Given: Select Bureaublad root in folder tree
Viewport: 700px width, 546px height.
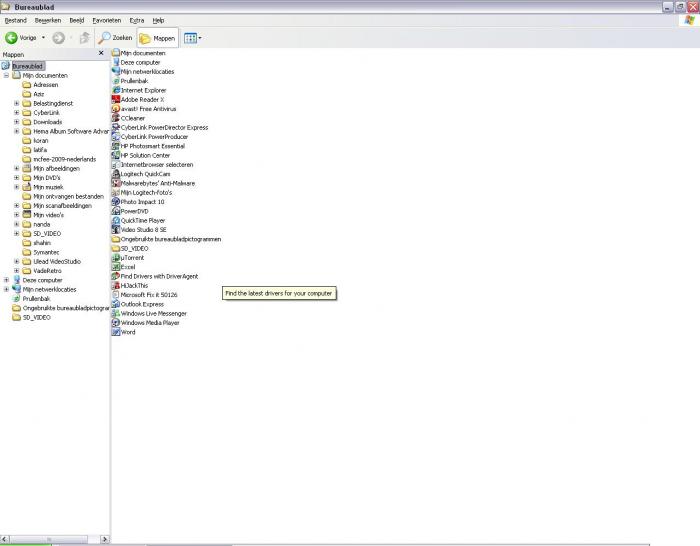Looking at the screenshot, I should point(28,67).
